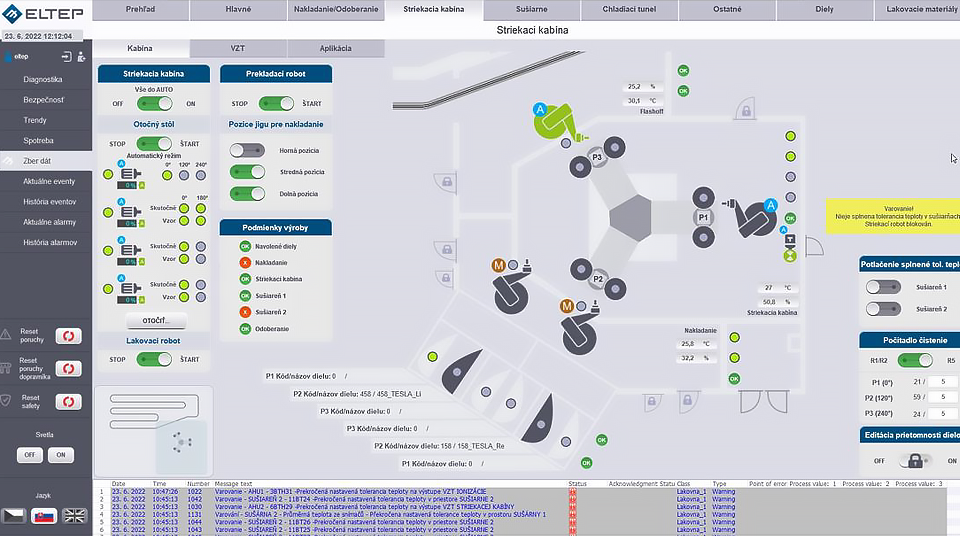960x536 pixels.
Task: Switch to the VZT sub-tab
Action: [237, 48]
